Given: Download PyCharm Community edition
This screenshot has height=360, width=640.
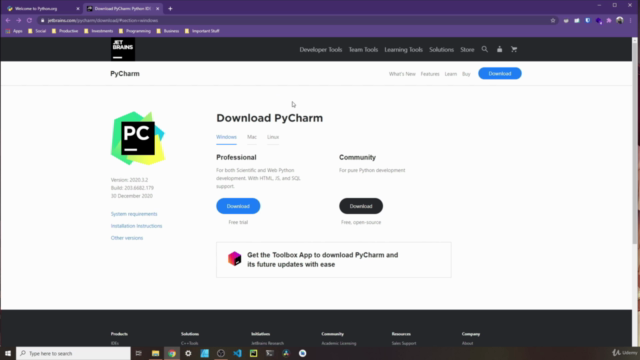Looking at the screenshot, I should pyautogui.click(x=361, y=206).
